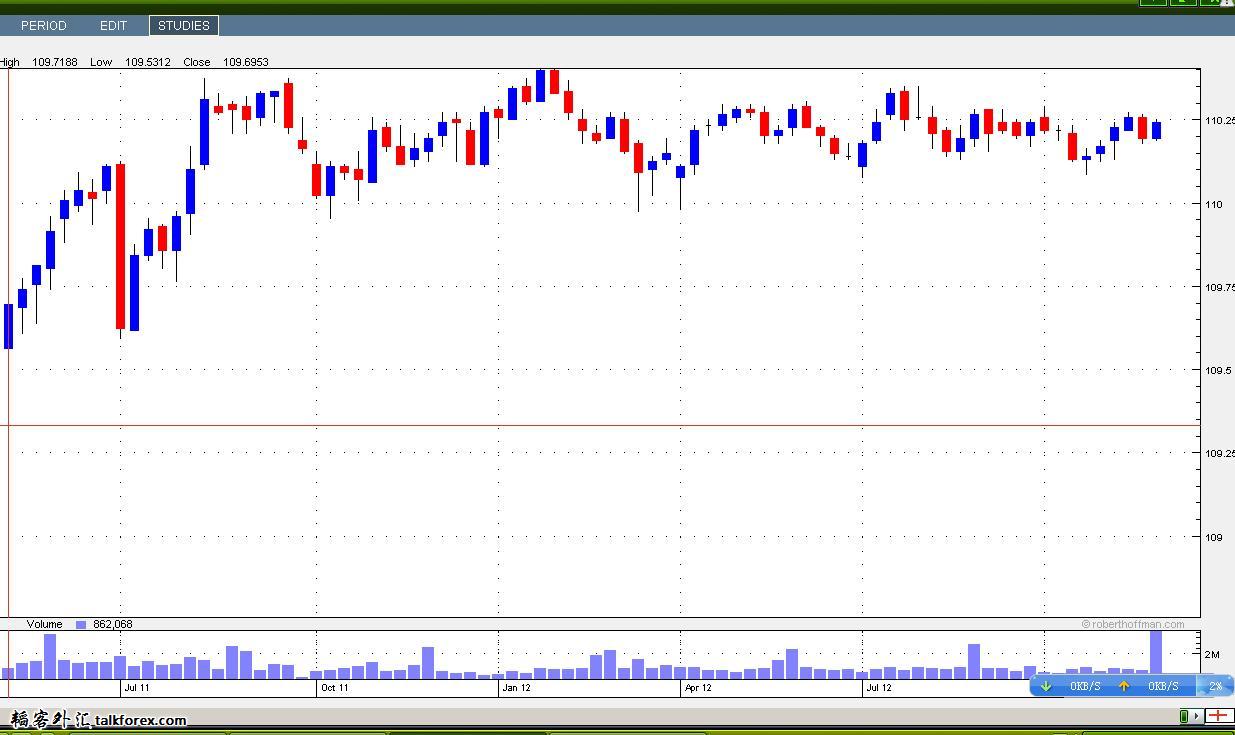Click the 2% usage indicator in the speed widget
The height and width of the screenshot is (735, 1235).
click(x=1216, y=686)
